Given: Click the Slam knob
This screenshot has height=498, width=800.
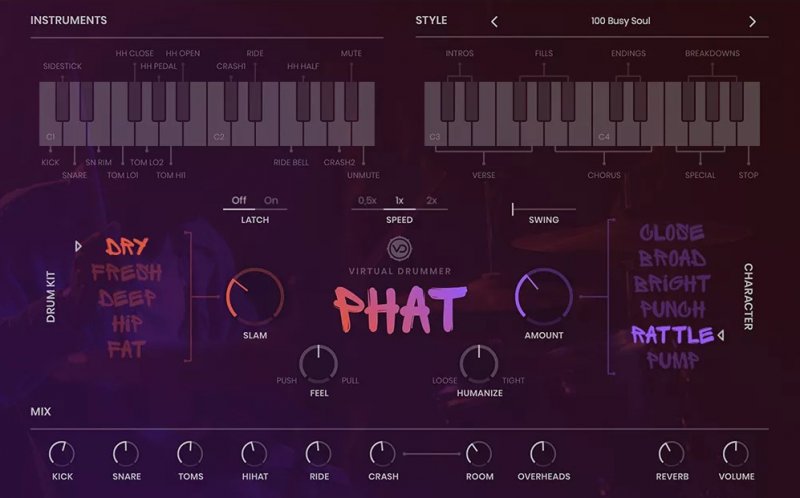Looking at the screenshot, I should tap(254, 297).
